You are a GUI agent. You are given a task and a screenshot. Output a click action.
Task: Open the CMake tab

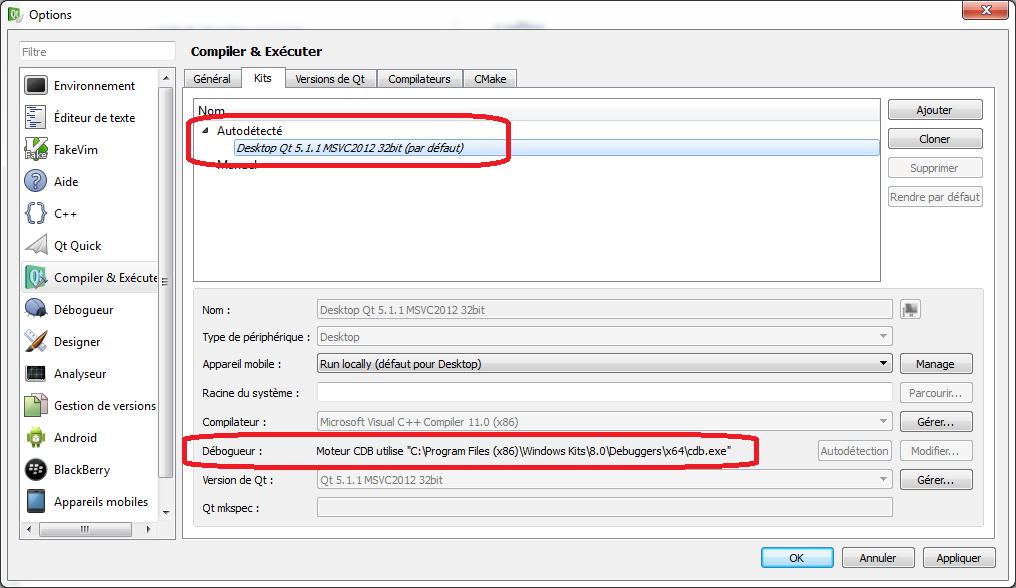(x=489, y=79)
